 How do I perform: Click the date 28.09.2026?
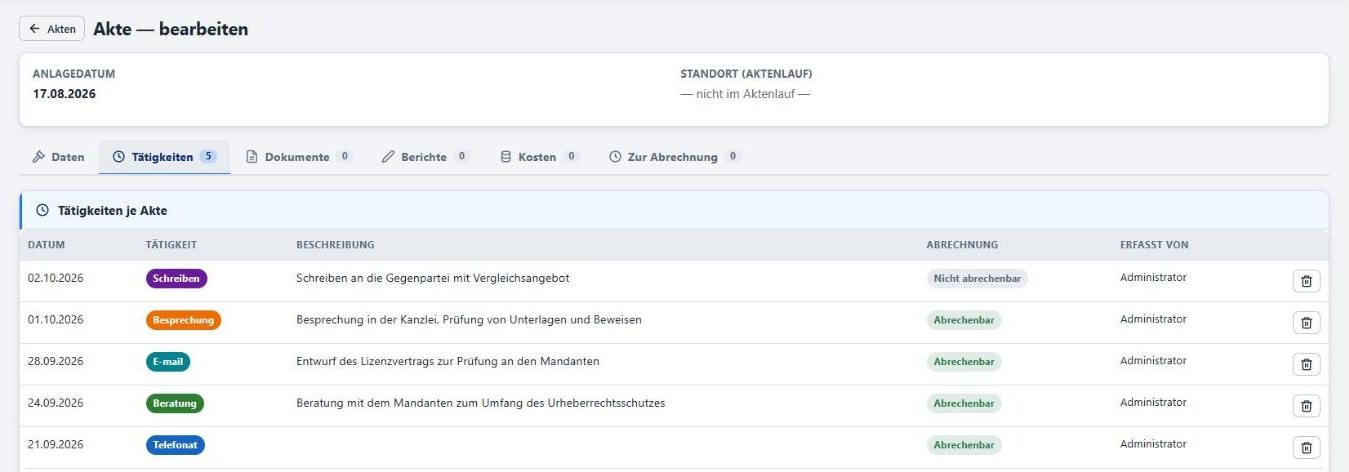coord(55,361)
